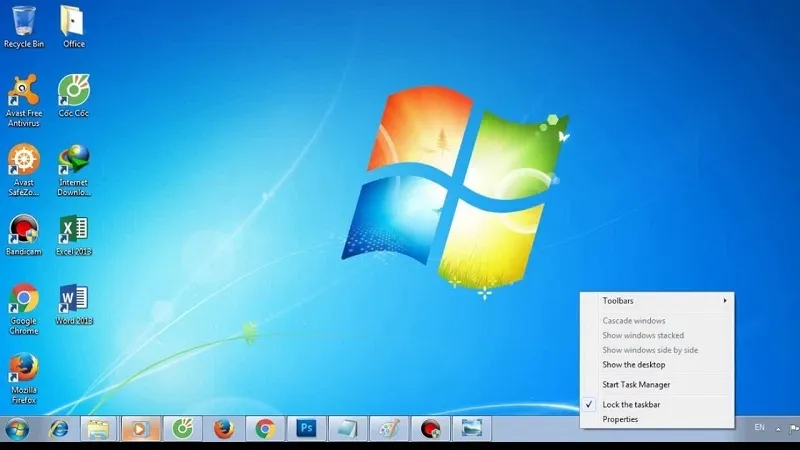Select the Internet Download Manager shortcut
This screenshot has height=450, width=800.
[73, 170]
